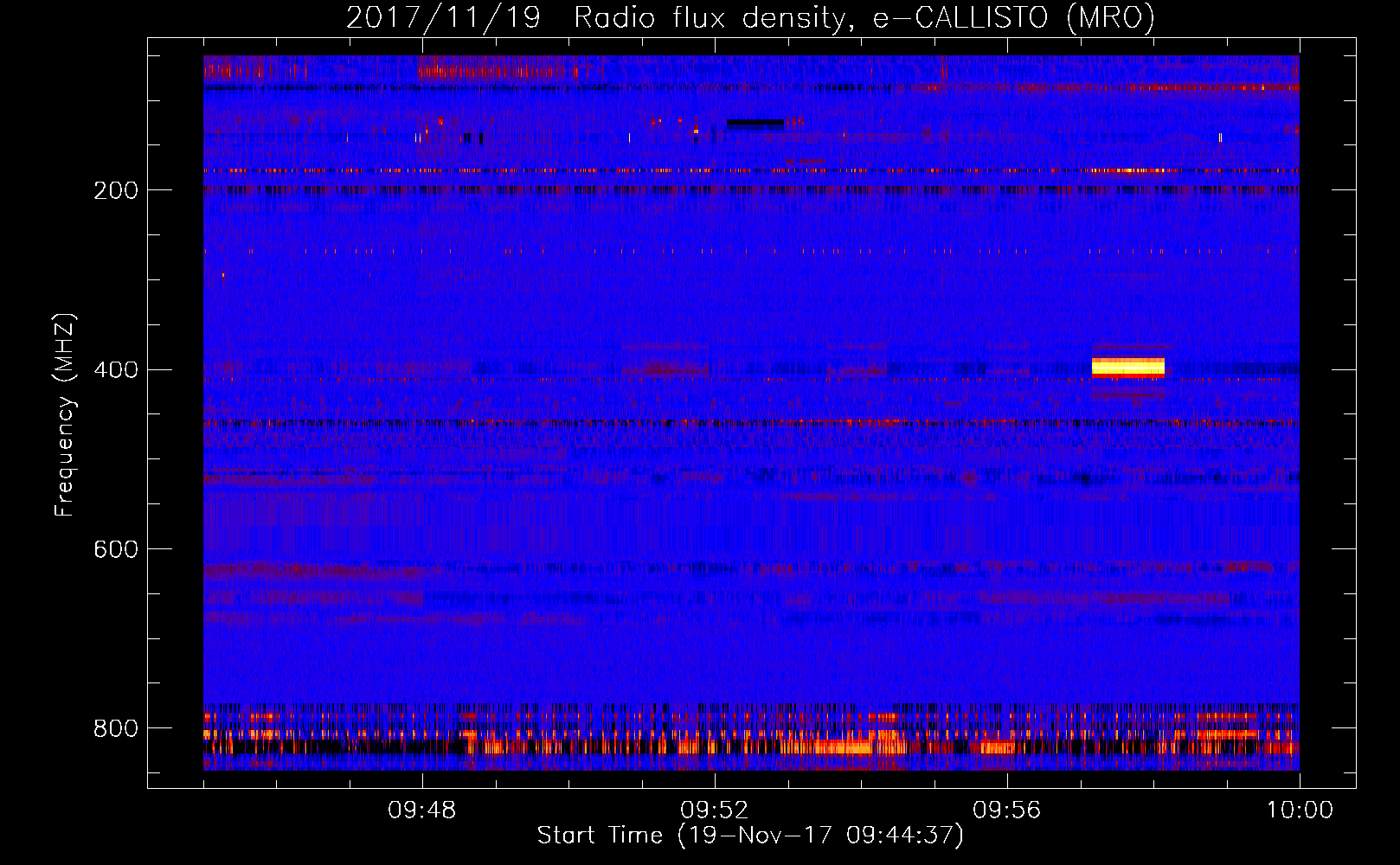The image size is (1400, 865).
Task: Click the 09:52 time tick label
Action: 715,811
